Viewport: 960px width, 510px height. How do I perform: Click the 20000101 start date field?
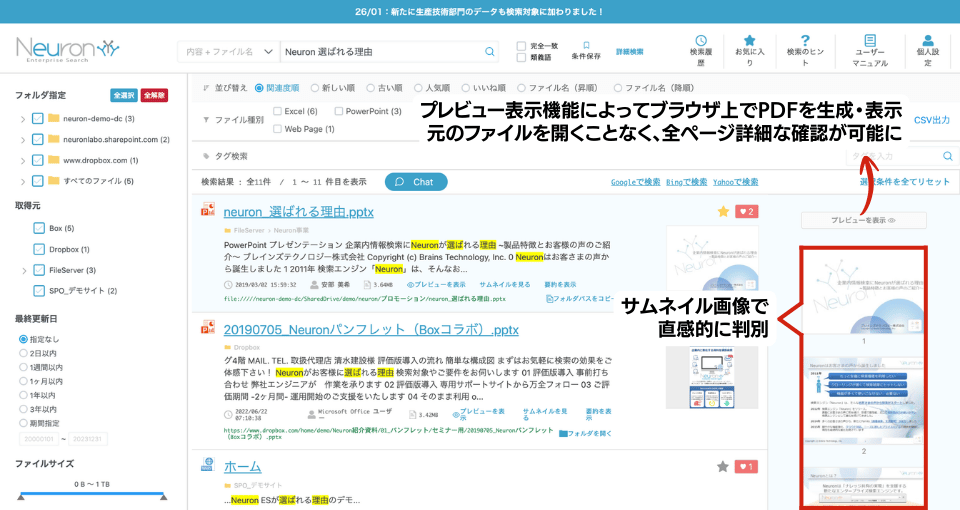coord(39,438)
